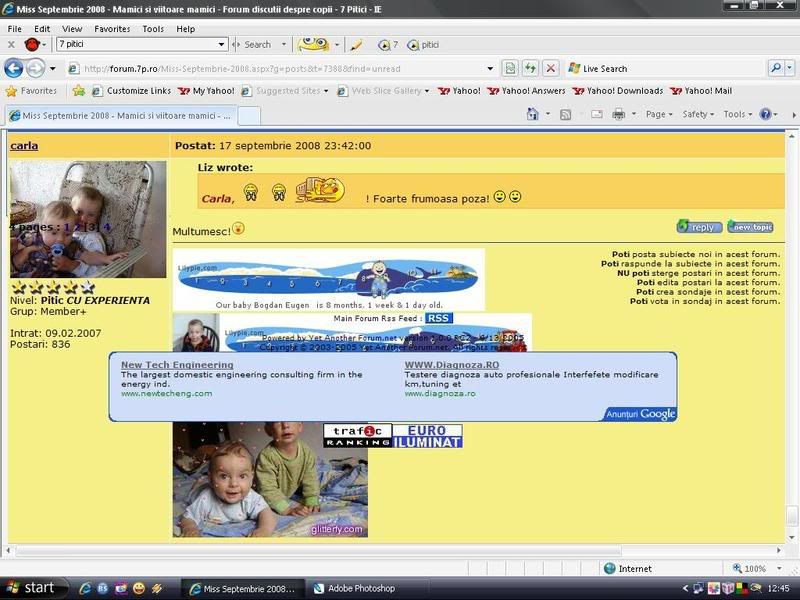Print the page using the printer icon
This screenshot has height=600, width=800.
618,114
